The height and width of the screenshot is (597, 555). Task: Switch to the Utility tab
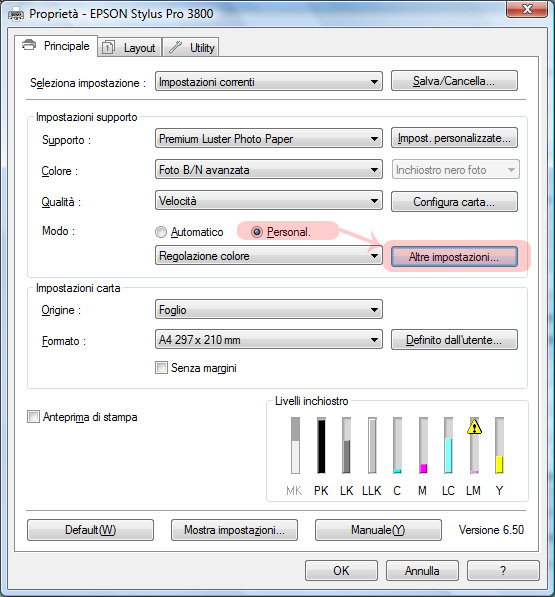click(x=191, y=48)
